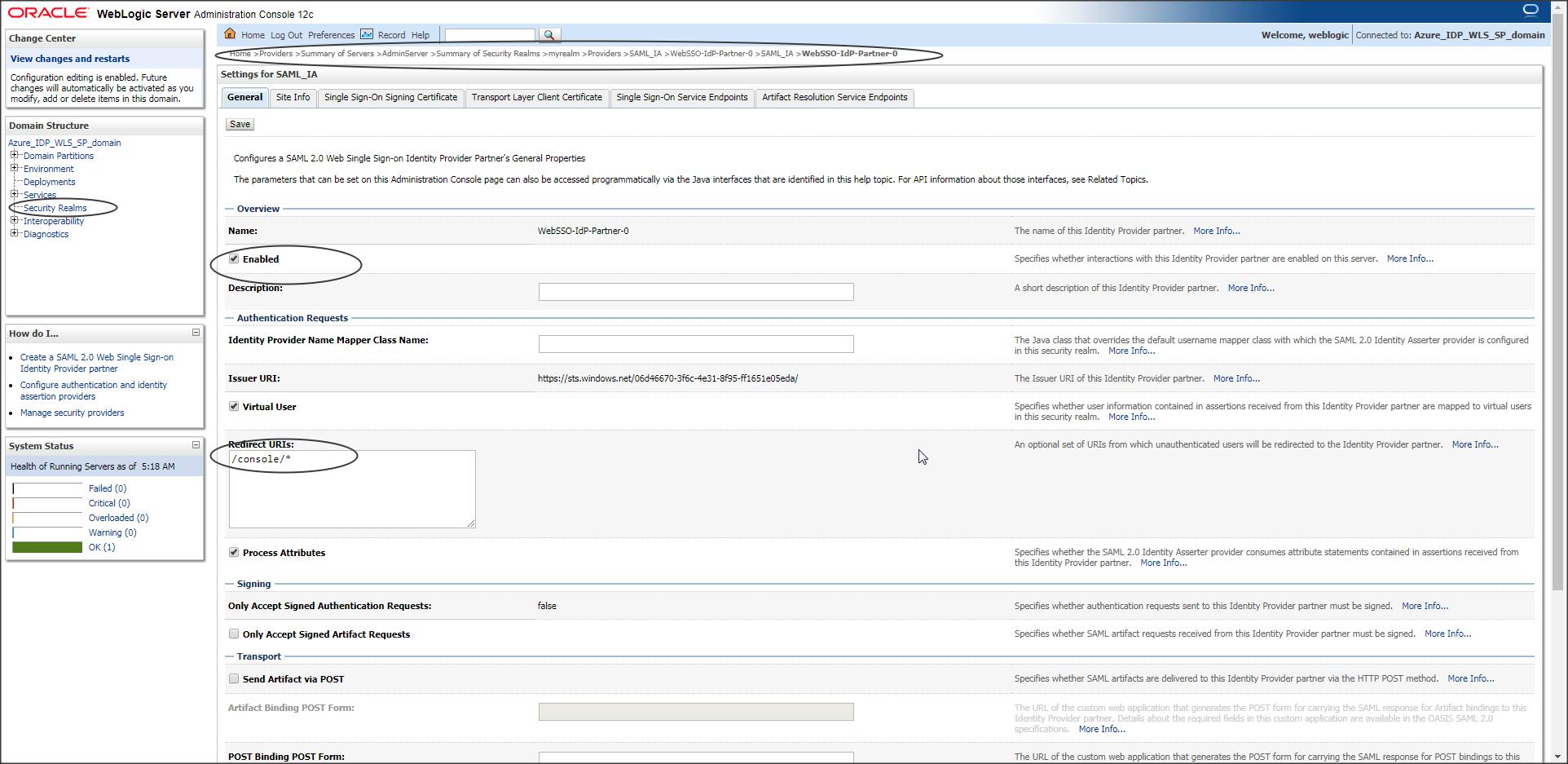Image resolution: width=1568 pixels, height=764 pixels.
Task: Click the Diagnostics tree label
Action: click(x=46, y=234)
